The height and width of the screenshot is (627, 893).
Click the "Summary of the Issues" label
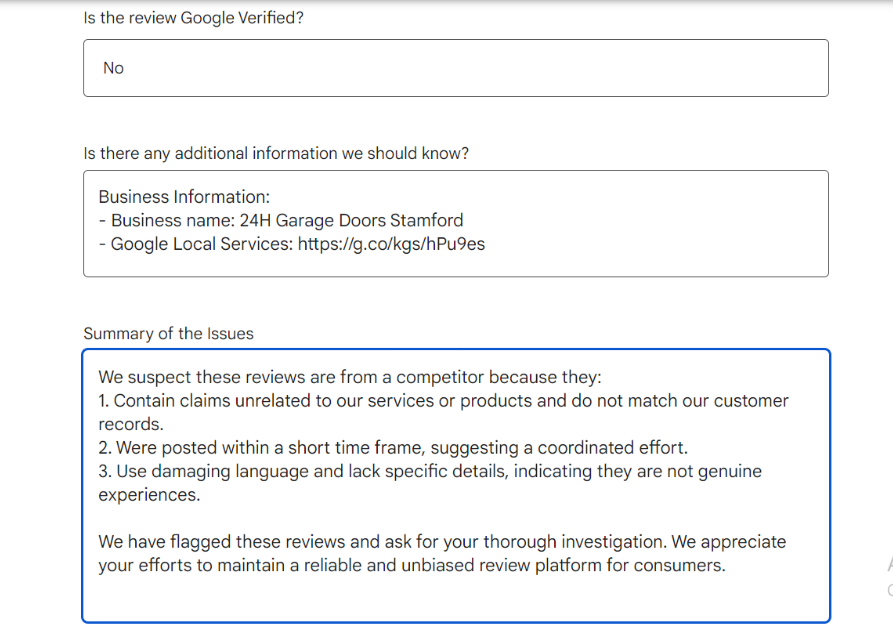click(168, 333)
